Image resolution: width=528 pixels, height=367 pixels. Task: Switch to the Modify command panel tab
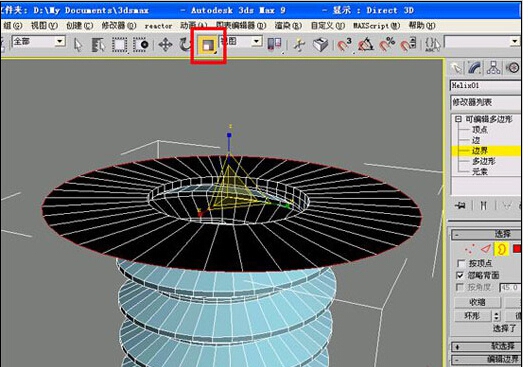(x=475, y=68)
